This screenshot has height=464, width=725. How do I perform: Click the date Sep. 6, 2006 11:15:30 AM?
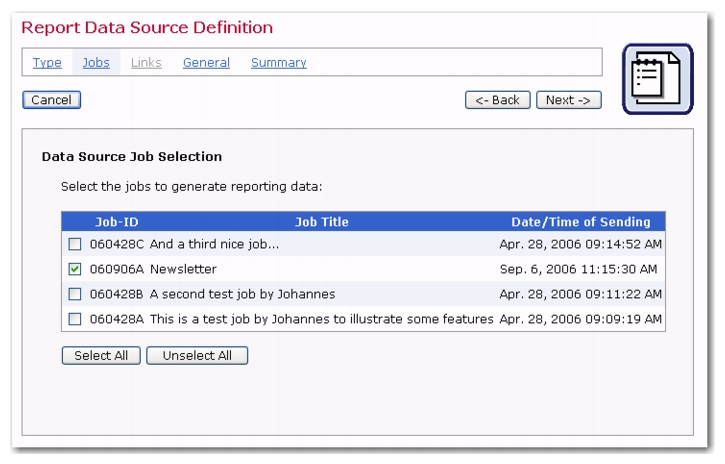[x=578, y=269]
